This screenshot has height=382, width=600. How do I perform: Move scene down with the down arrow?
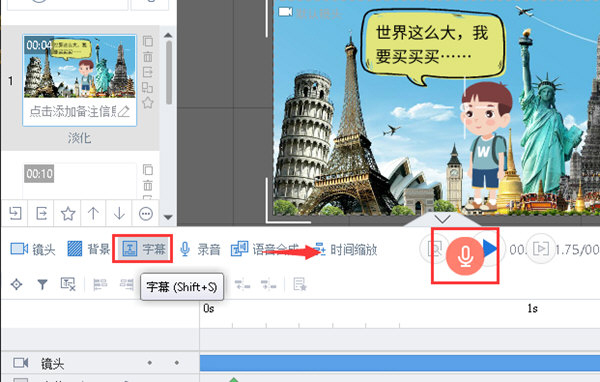[x=119, y=213]
